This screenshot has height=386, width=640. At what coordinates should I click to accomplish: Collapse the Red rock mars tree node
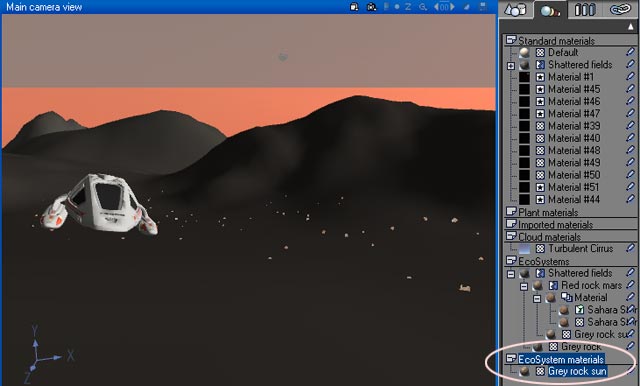(524, 286)
